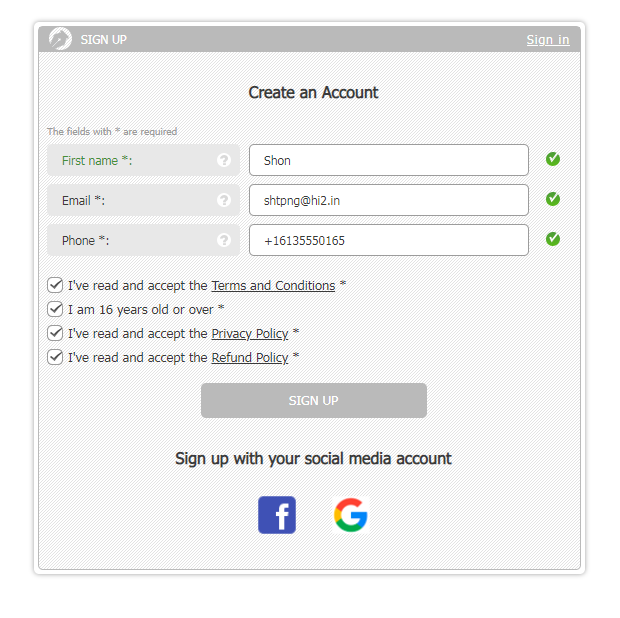Screen dimensions: 620x618
Task: Click the Google sign-up icon
Action: (x=350, y=515)
